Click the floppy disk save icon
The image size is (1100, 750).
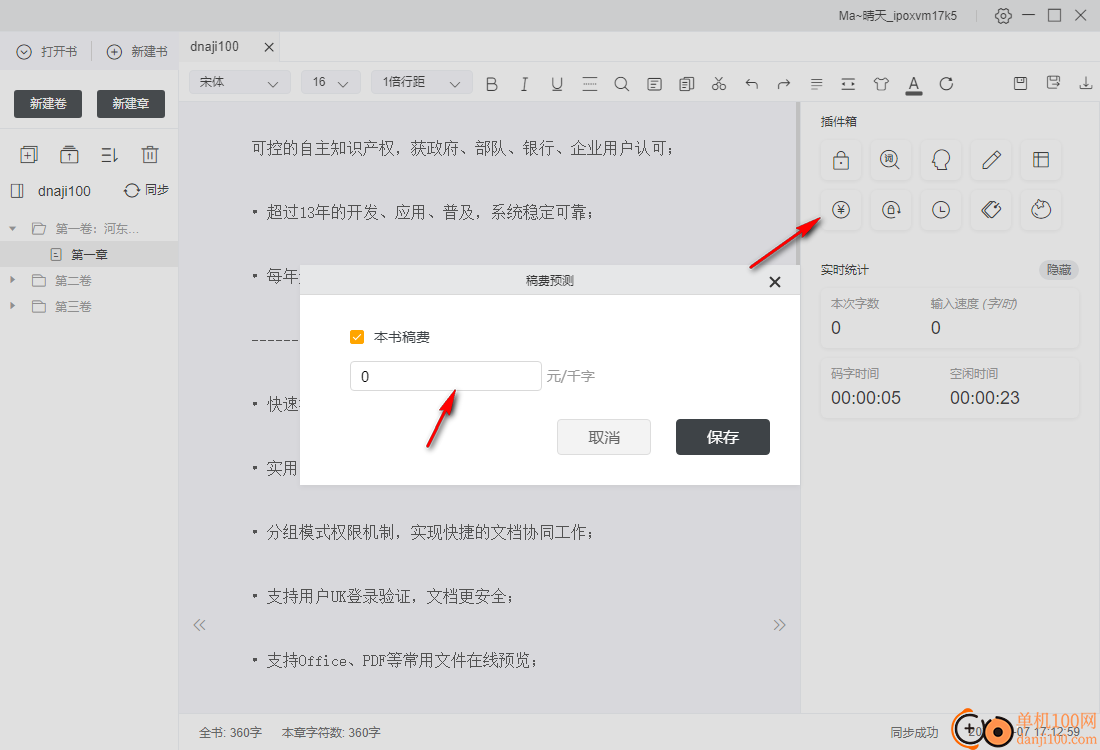click(1021, 83)
